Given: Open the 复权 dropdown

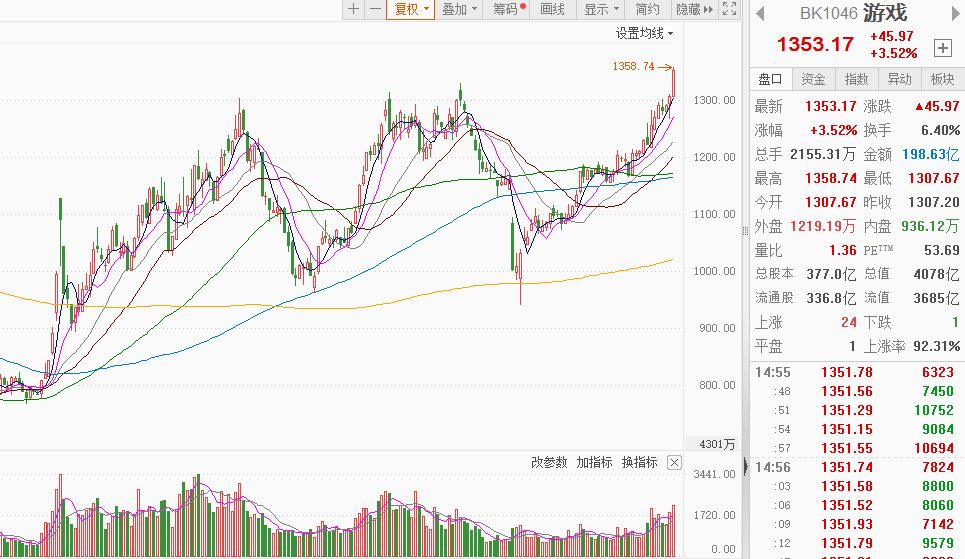Looking at the screenshot, I should pos(412,9).
